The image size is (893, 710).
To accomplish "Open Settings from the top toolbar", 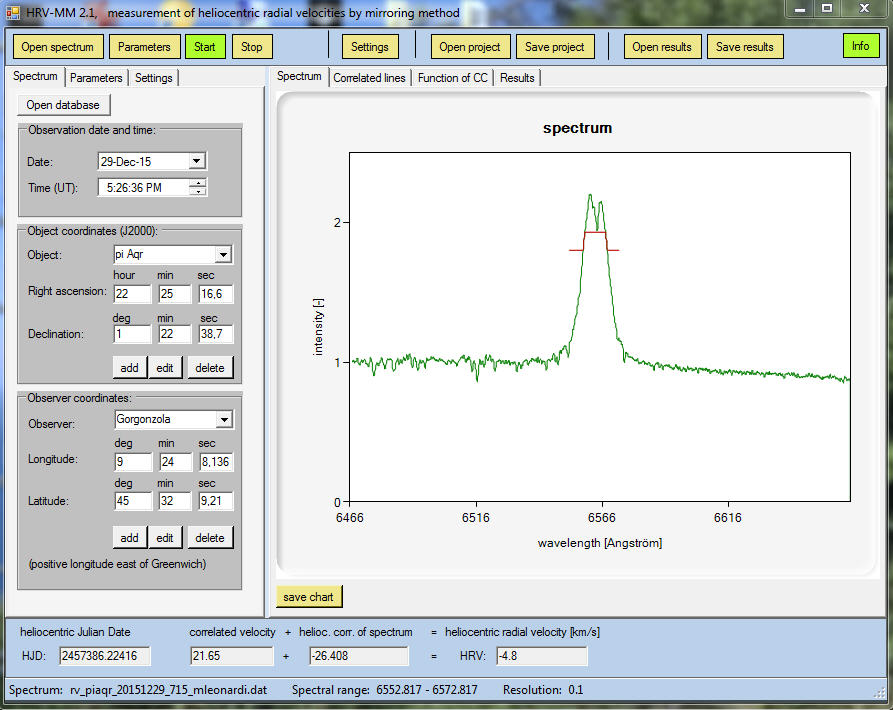I will pos(369,47).
